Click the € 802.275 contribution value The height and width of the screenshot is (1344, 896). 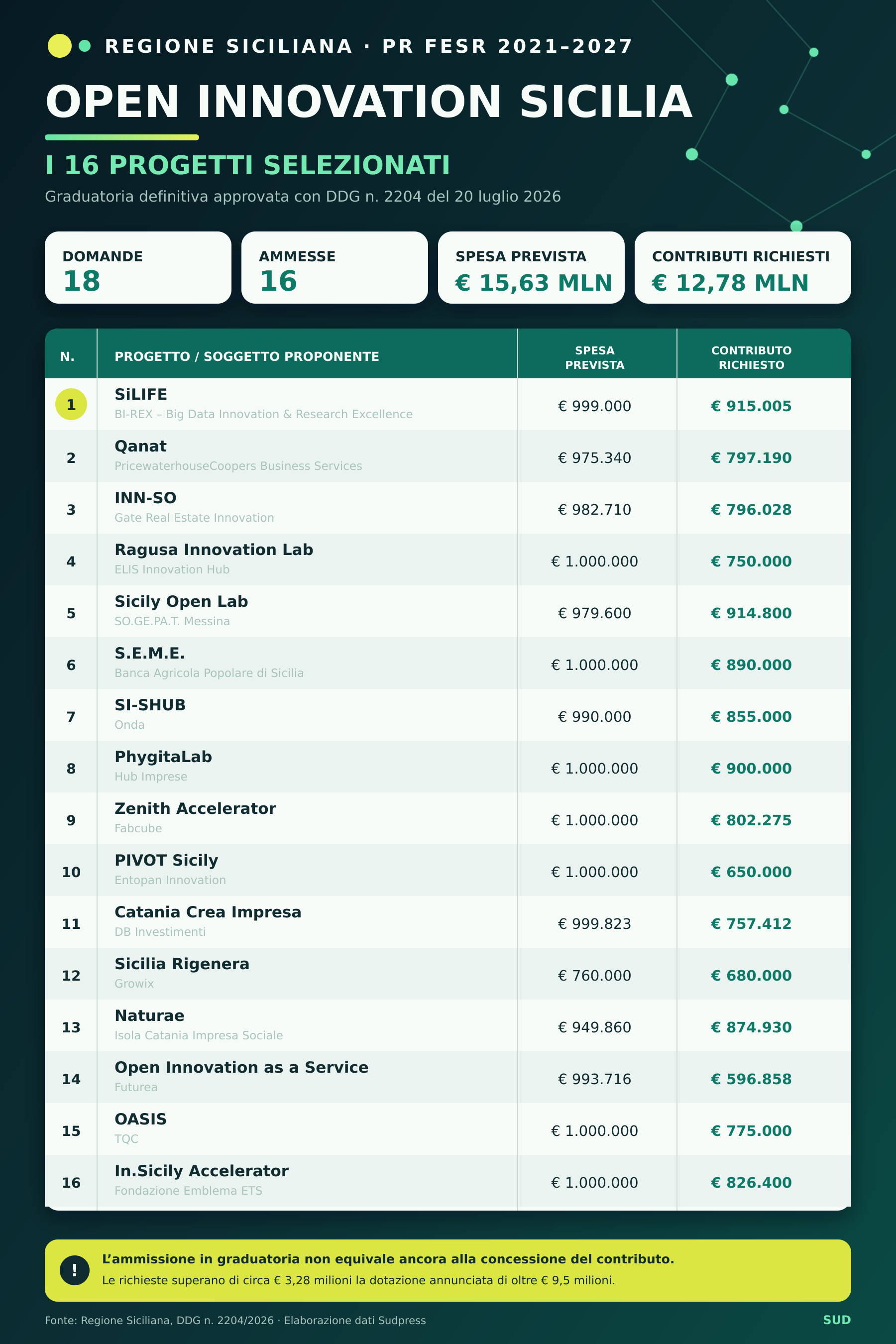(x=752, y=820)
